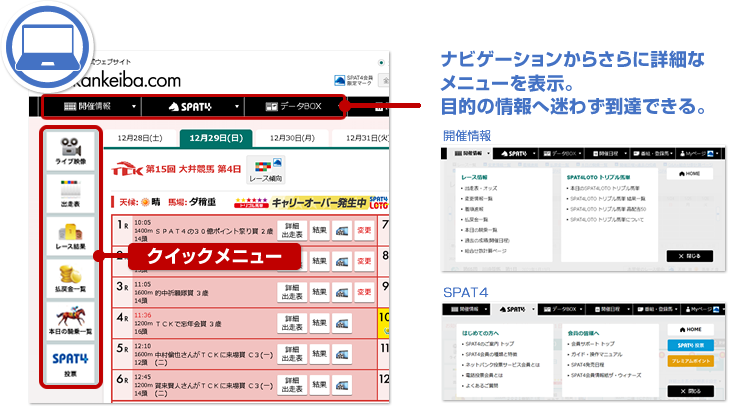
Task: Click the red 変更 button for 3R
Action: (x=364, y=292)
